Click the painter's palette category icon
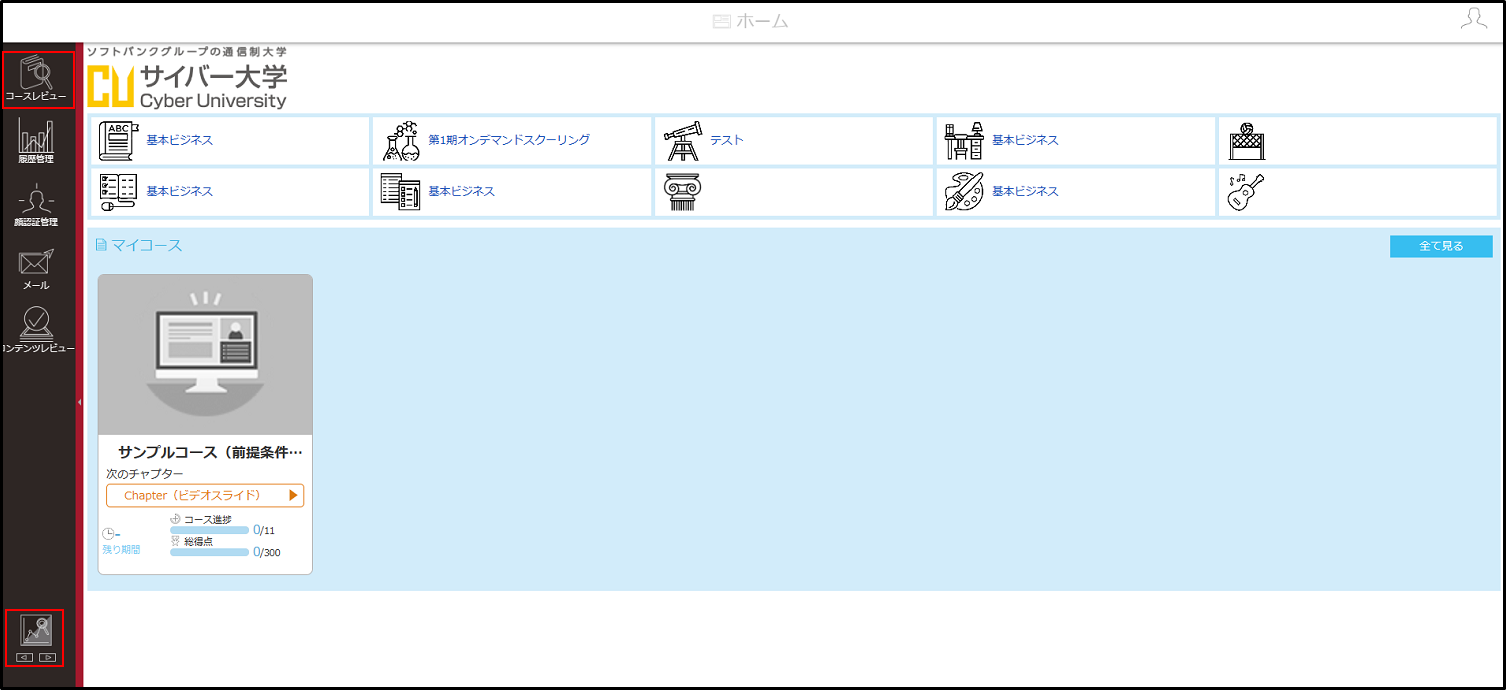The width and height of the screenshot is (1506, 690). tap(965, 192)
